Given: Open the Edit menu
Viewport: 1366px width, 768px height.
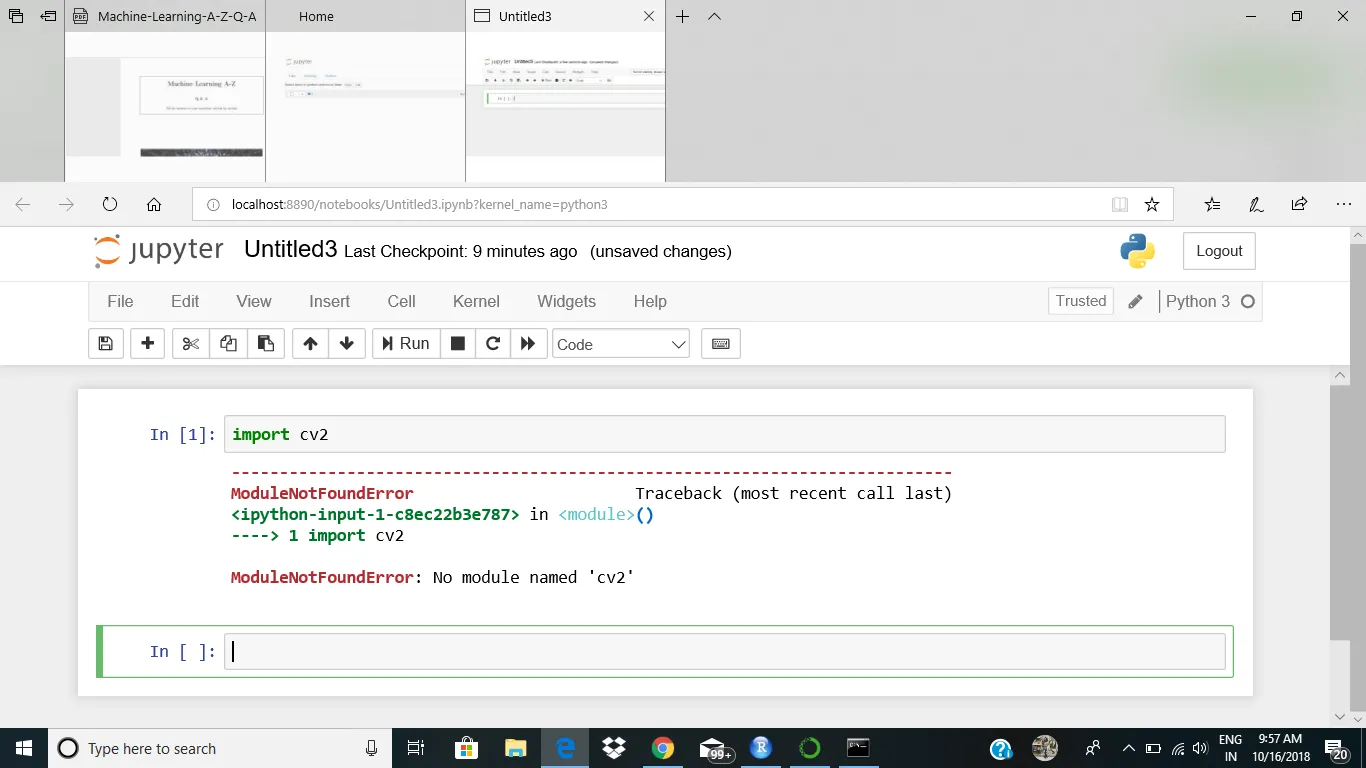Looking at the screenshot, I should coord(185,301).
